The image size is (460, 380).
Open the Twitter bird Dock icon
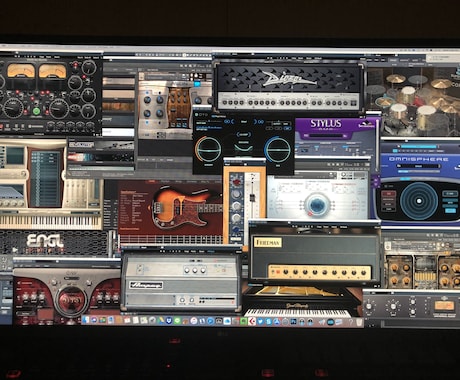click(260, 322)
